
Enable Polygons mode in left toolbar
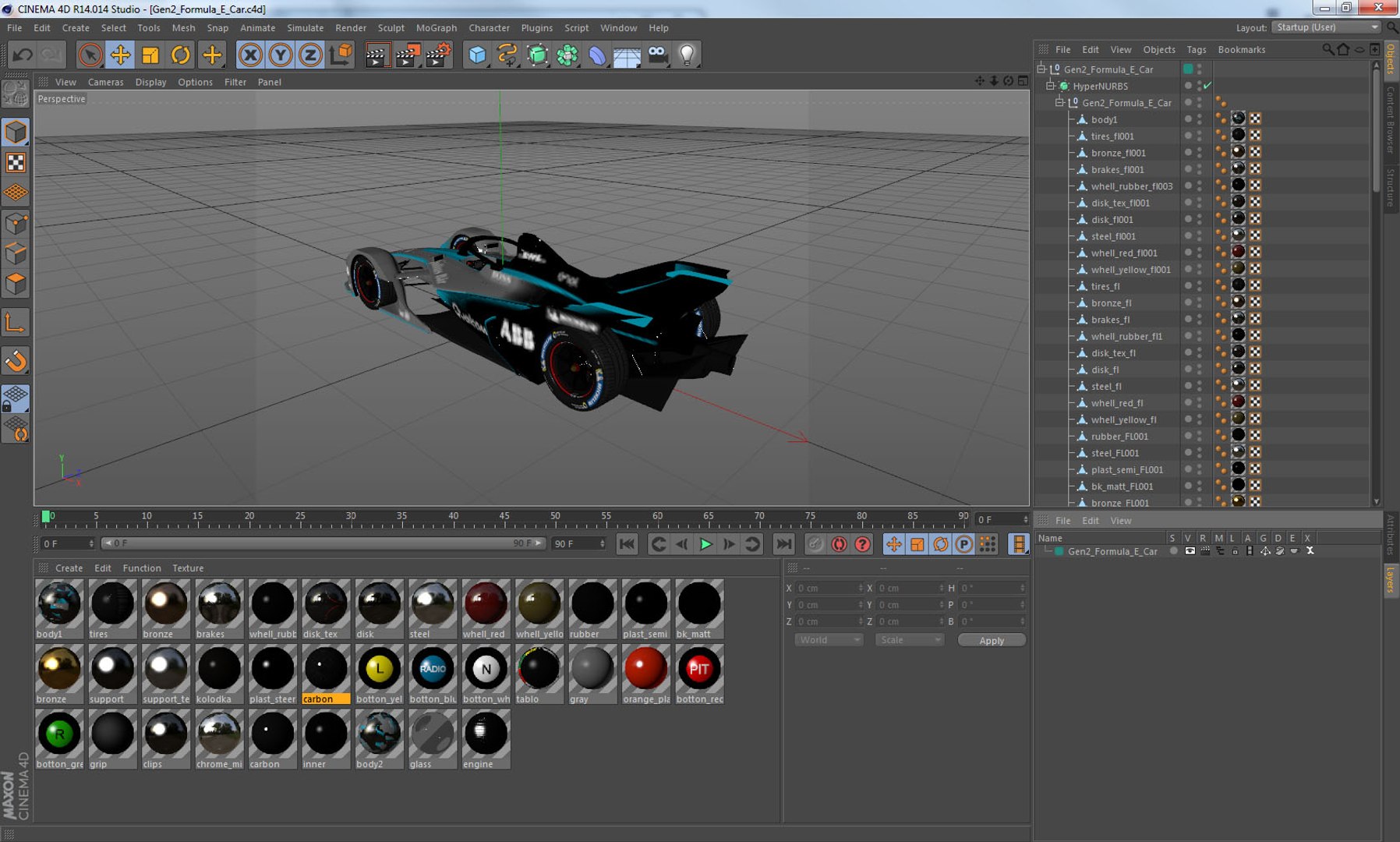point(16,284)
